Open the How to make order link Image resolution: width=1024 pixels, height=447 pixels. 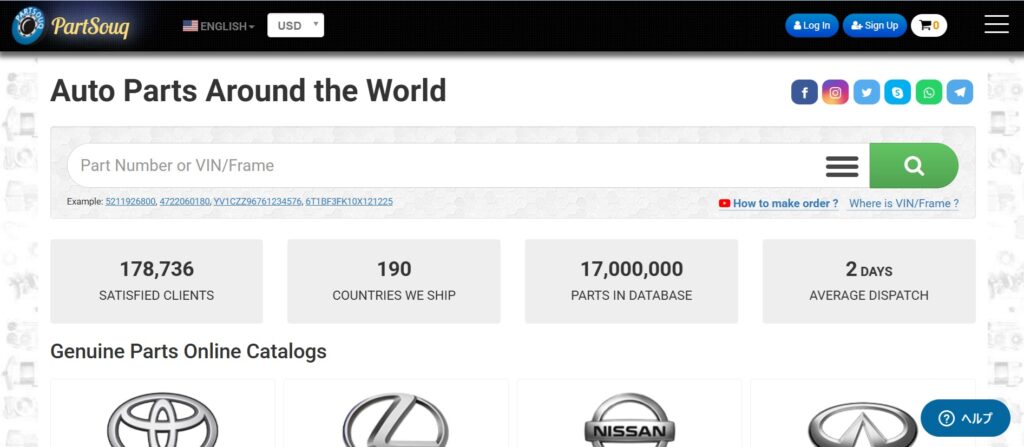pos(785,203)
